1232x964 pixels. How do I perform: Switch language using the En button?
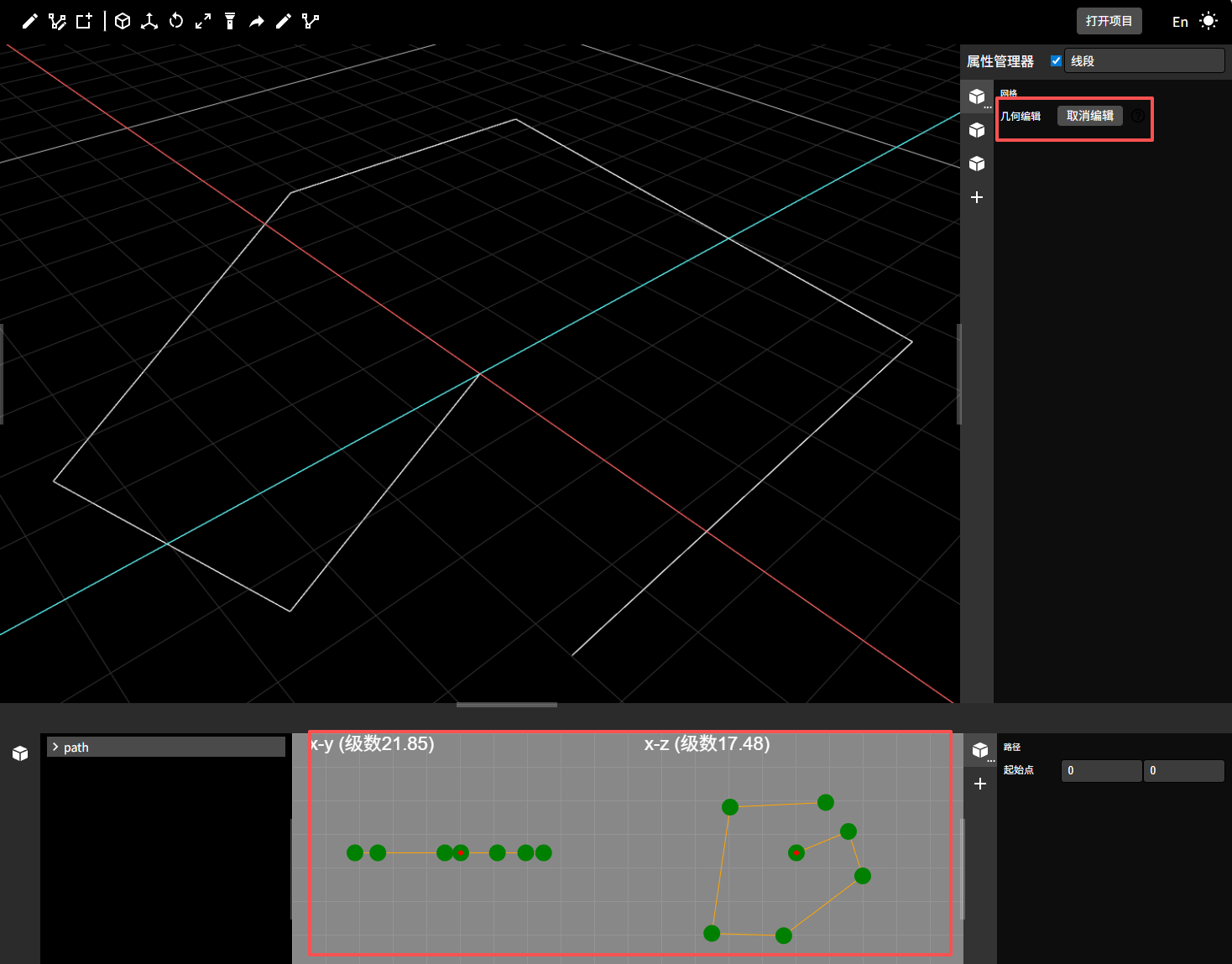[1180, 22]
